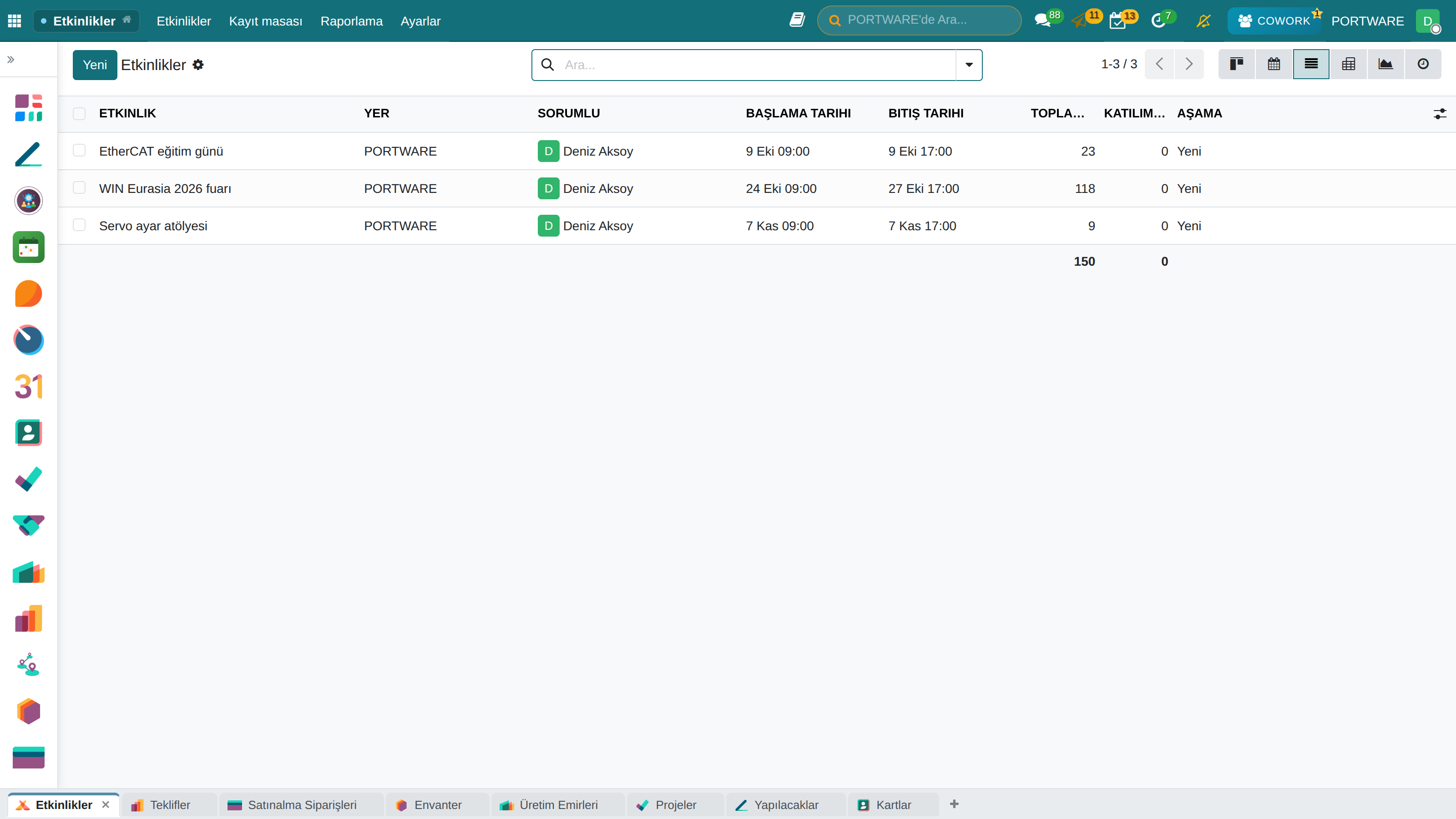
Task: Click the Ara... search input field
Action: coord(758,65)
